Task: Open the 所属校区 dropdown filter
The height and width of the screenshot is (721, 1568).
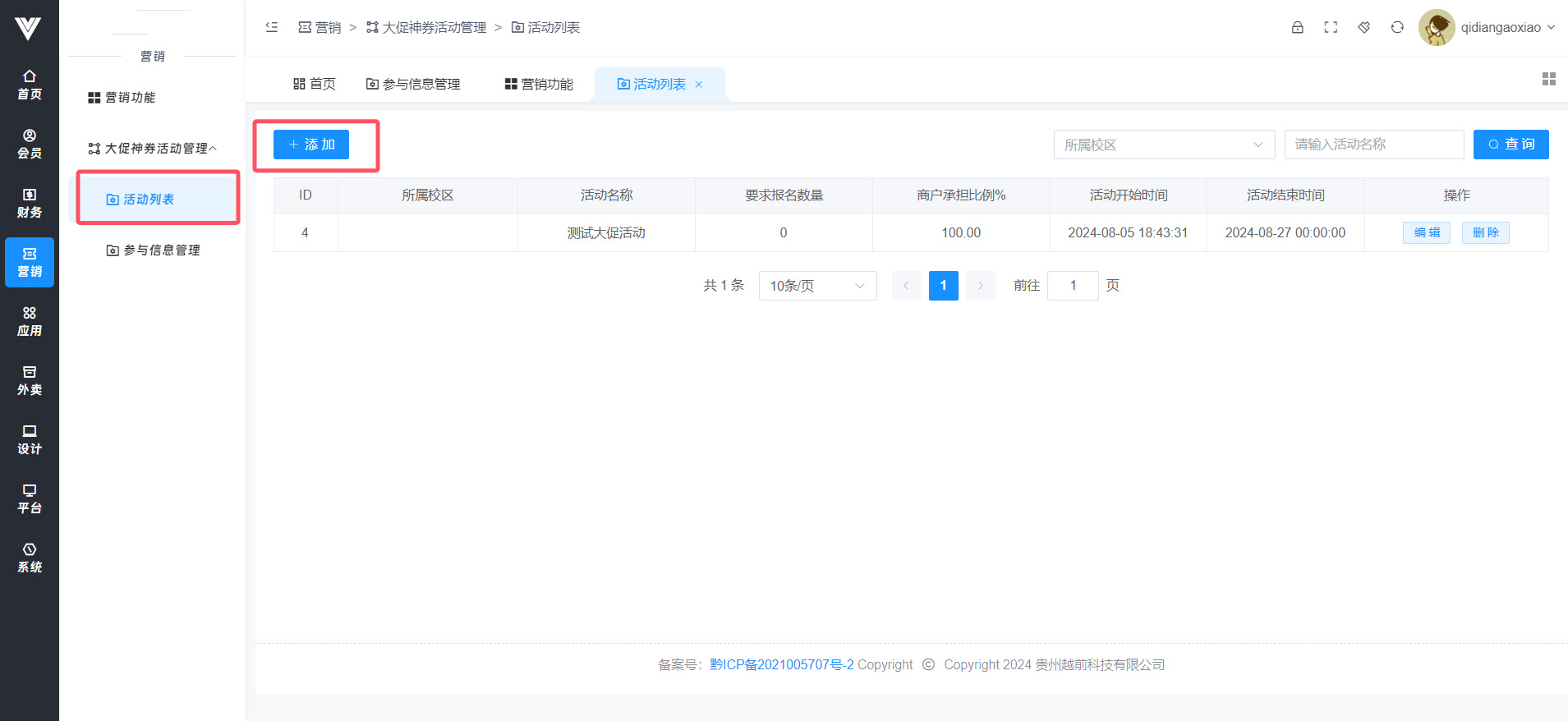Action: 1163,145
